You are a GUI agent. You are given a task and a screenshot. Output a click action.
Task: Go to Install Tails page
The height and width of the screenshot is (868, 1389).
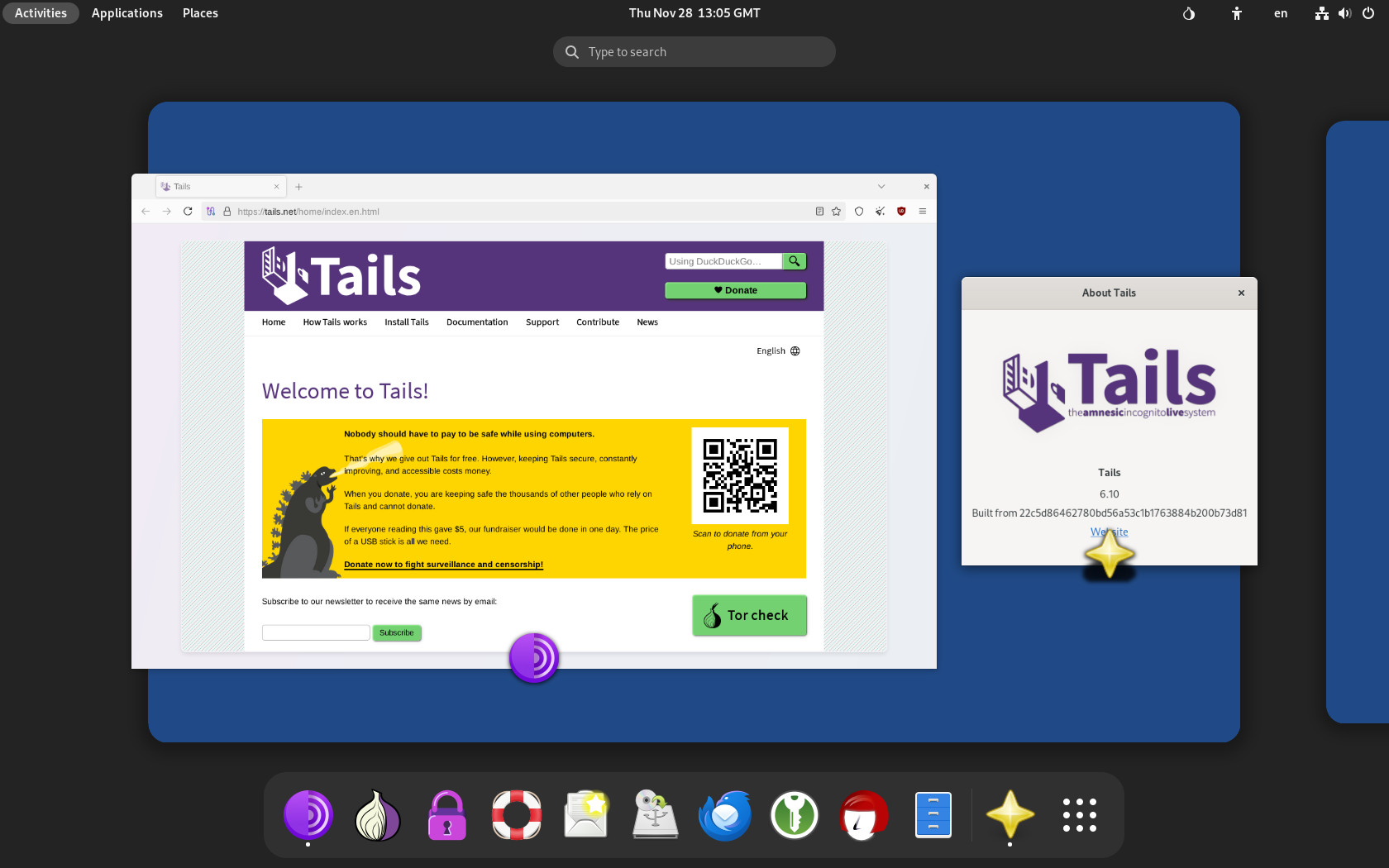407,322
